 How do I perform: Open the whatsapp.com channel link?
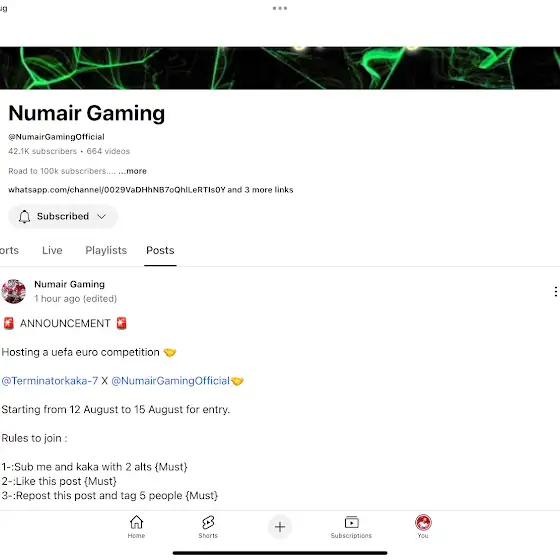point(117,190)
